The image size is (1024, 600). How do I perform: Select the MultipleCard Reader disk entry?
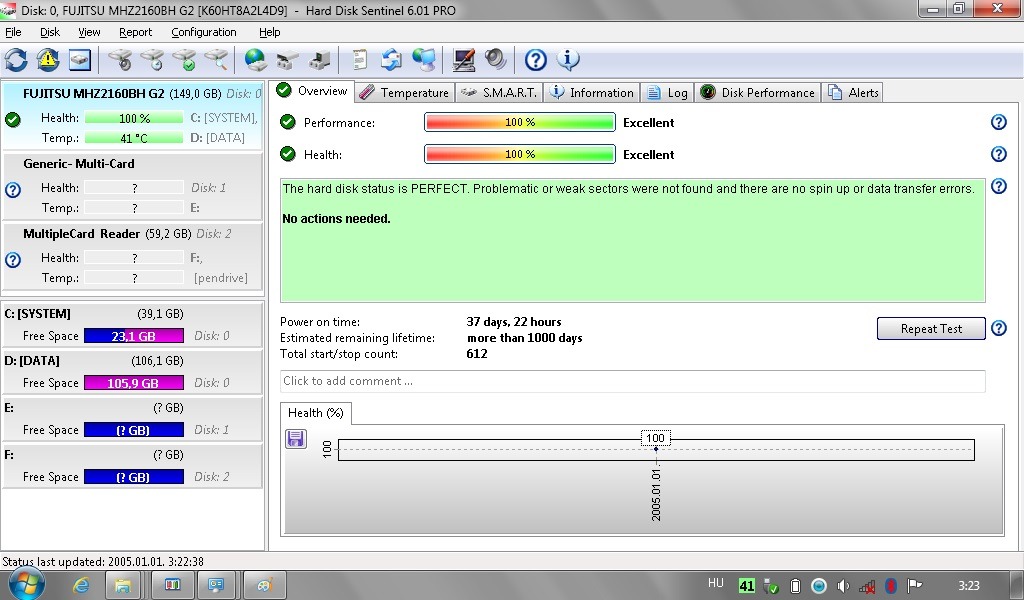pyautogui.click(x=132, y=256)
